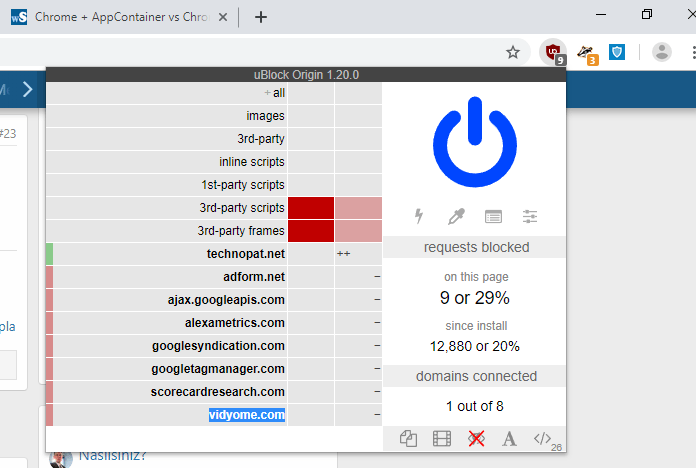Click the blue shield extension icon
Screen dimensions: 696x468
point(617,52)
